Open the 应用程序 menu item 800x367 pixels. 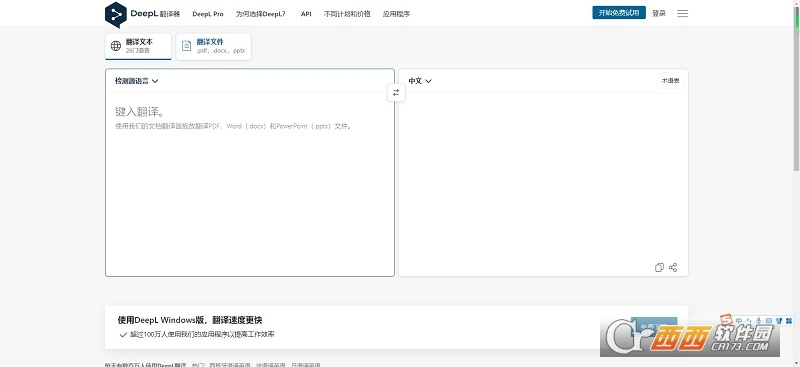coord(396,14)
